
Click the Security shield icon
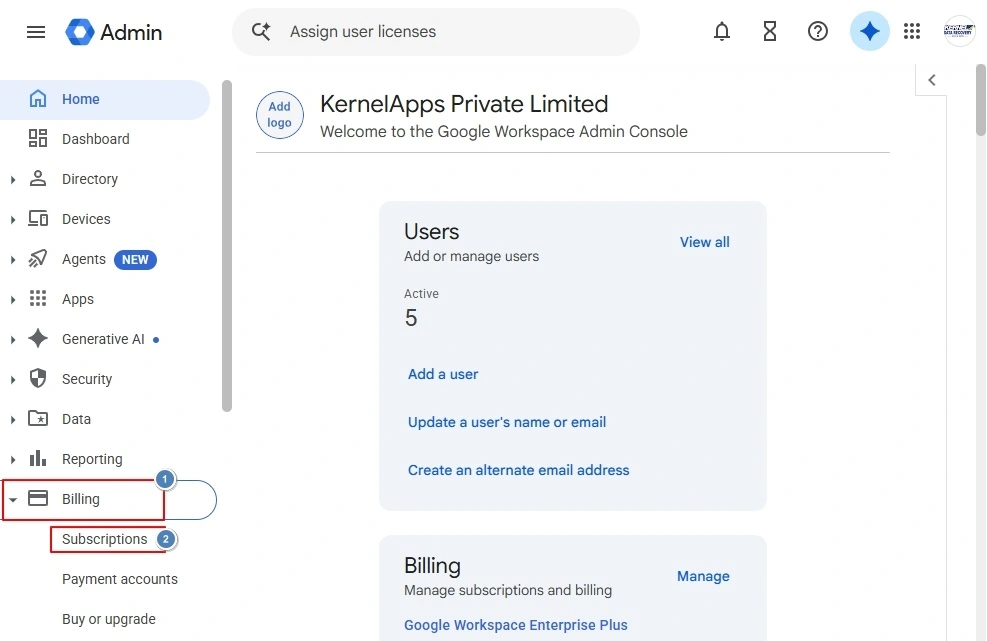[38, 378]
